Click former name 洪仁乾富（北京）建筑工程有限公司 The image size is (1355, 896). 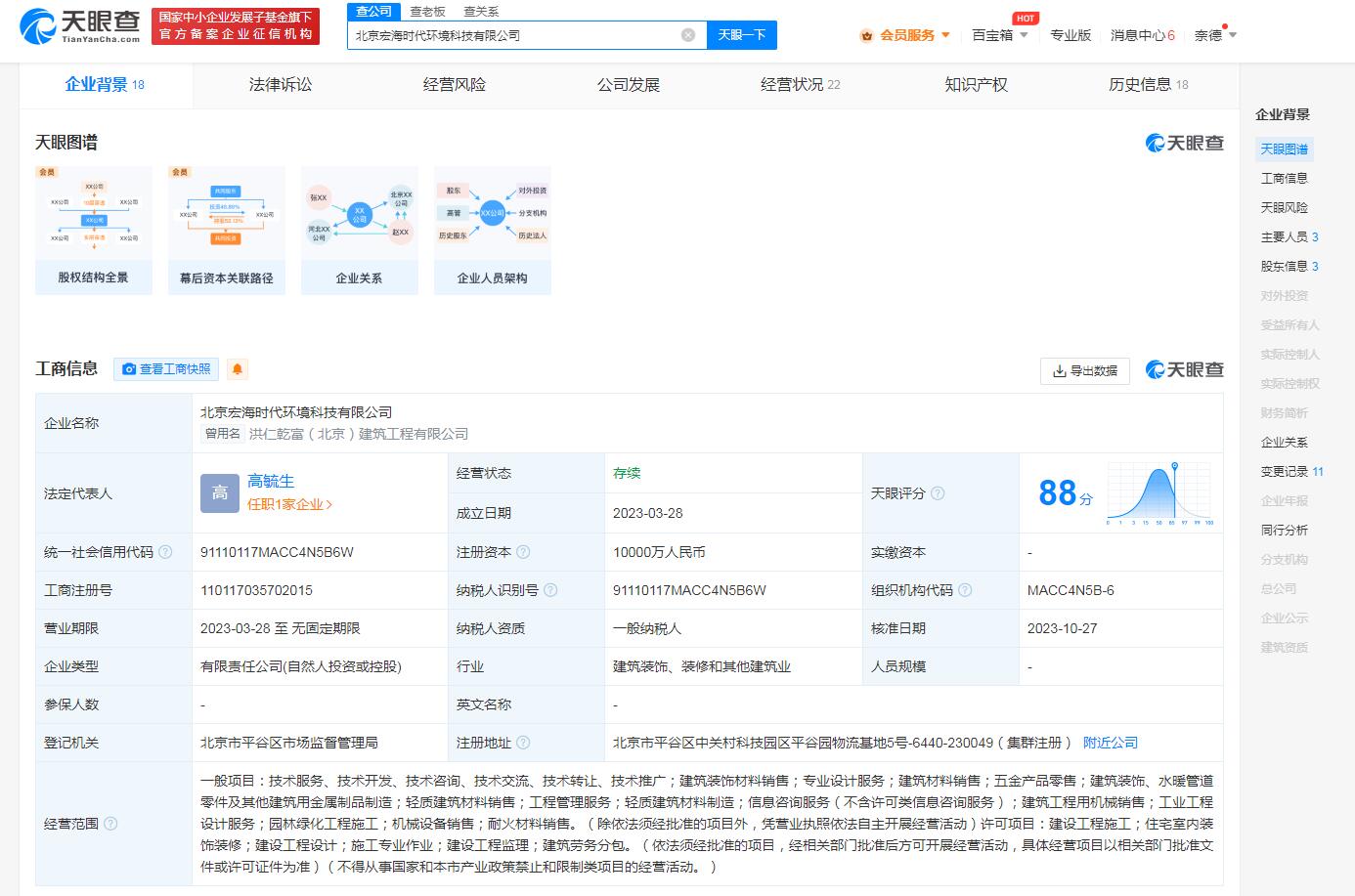tap(359, 434)
